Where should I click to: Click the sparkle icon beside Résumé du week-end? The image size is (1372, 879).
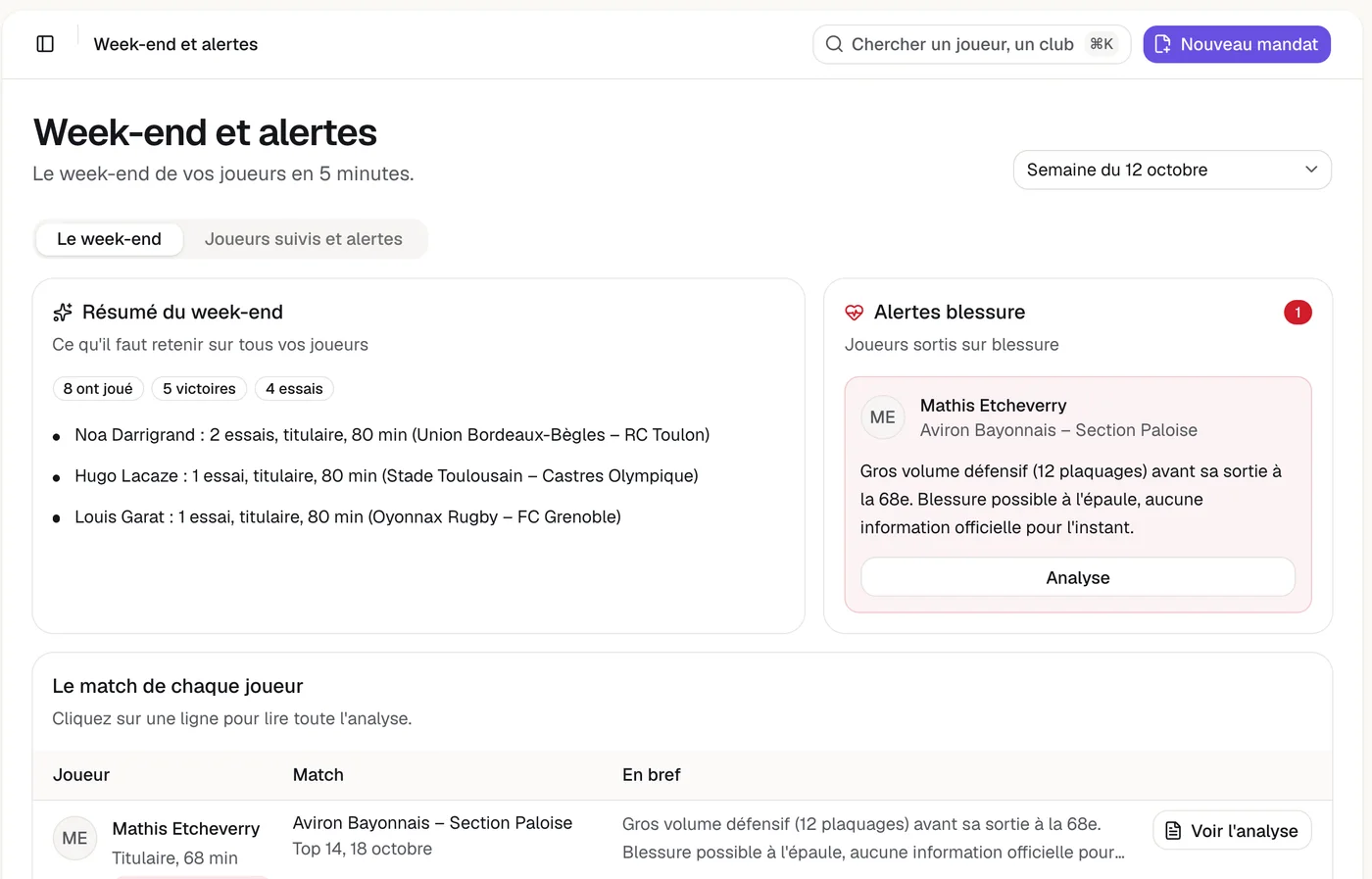pos(63,313)
